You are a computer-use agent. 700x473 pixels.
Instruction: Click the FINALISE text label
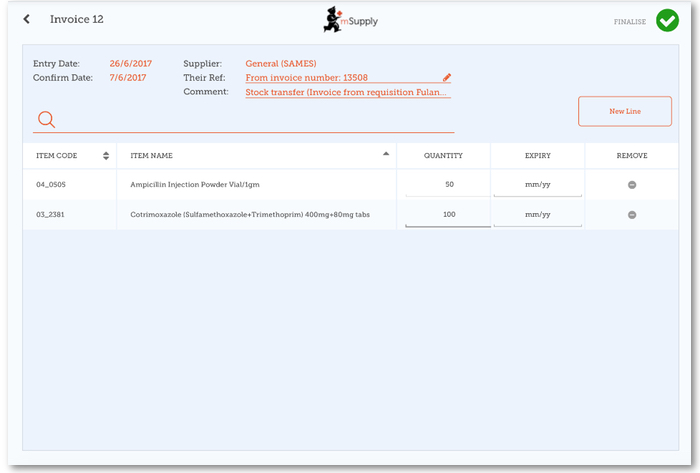coord(630,21)
